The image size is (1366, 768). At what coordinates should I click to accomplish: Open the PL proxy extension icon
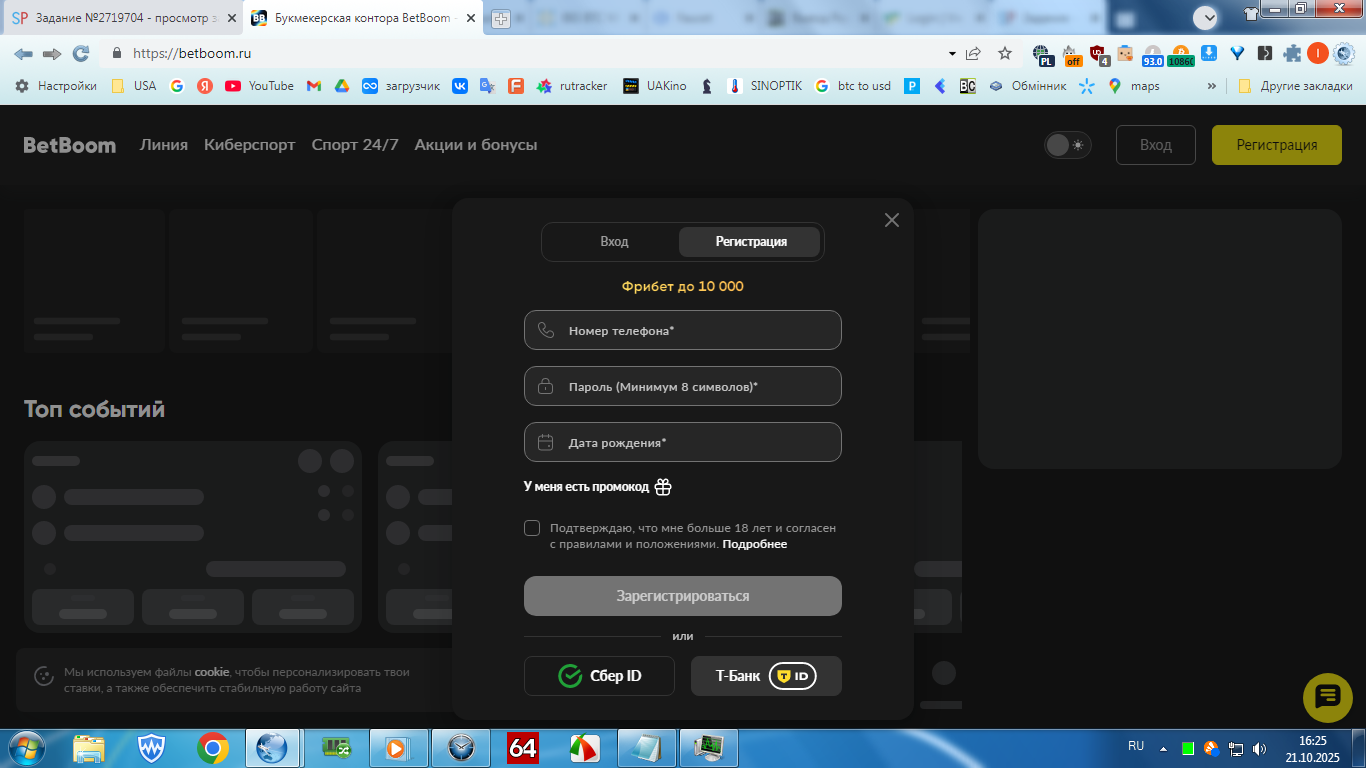click(x=1043, y=54)
